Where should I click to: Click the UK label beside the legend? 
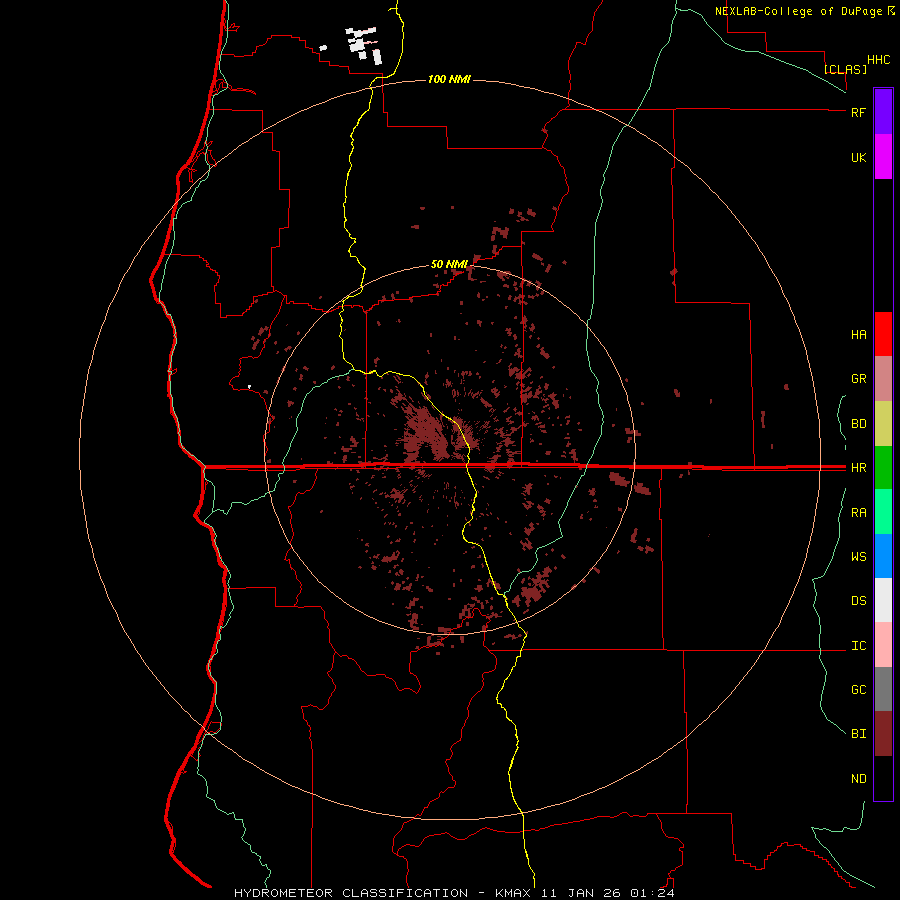[x=858, y=158]
